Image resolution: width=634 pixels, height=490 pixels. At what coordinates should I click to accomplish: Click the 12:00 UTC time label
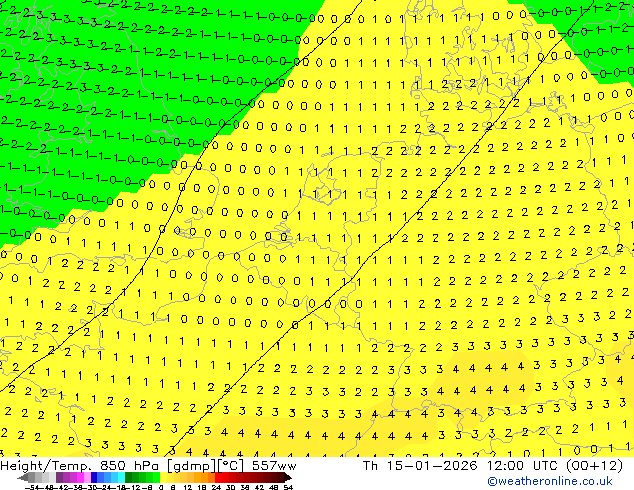(523, 466)
